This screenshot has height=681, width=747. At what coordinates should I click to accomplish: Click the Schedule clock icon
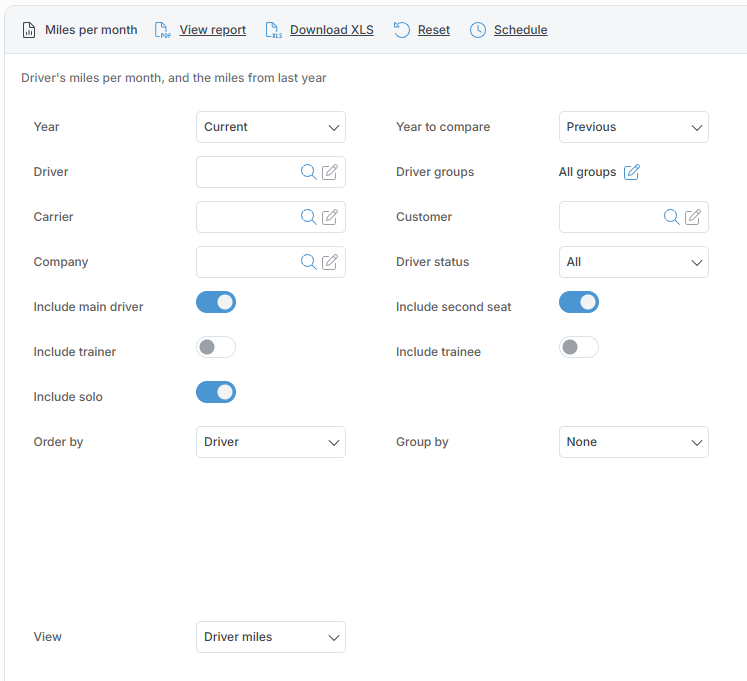click(x=478, y=30)
